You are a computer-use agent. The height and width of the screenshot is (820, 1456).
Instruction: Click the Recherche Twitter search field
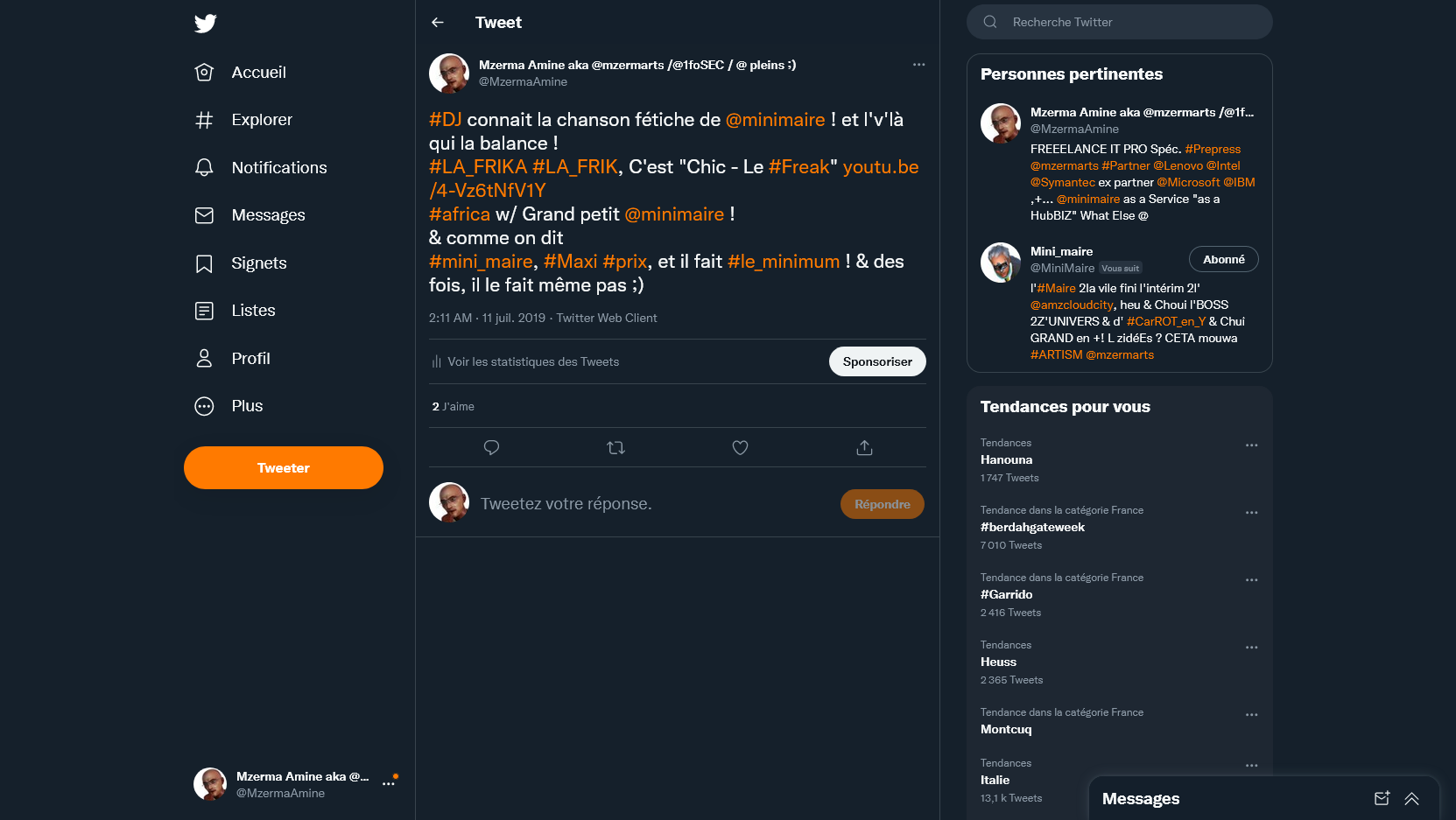(1129, 22)
